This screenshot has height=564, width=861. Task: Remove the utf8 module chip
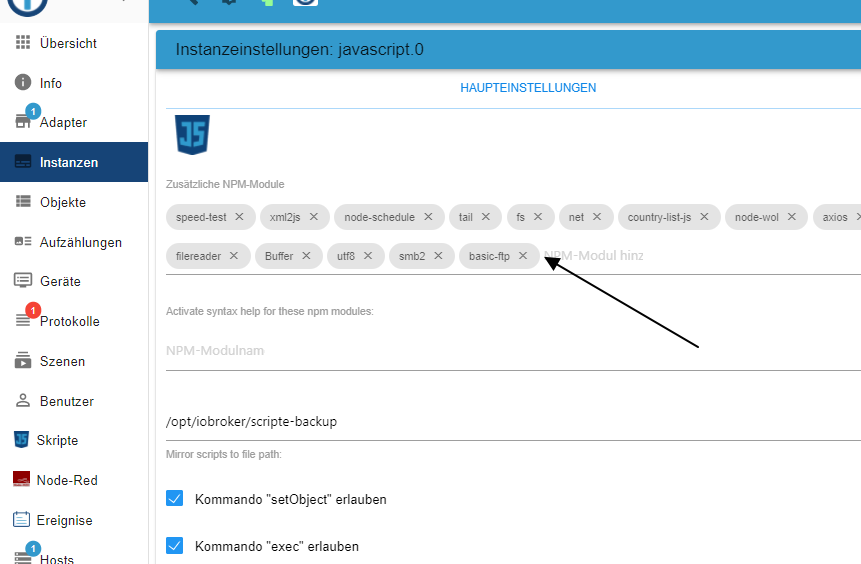point(368,256)
